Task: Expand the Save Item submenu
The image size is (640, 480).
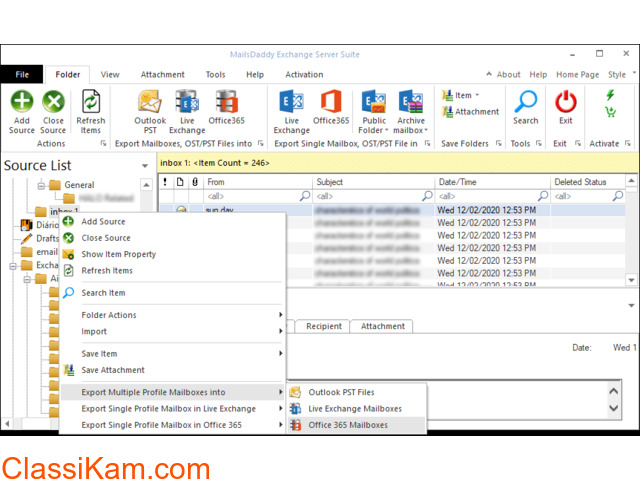Action: tap(171, 353)
